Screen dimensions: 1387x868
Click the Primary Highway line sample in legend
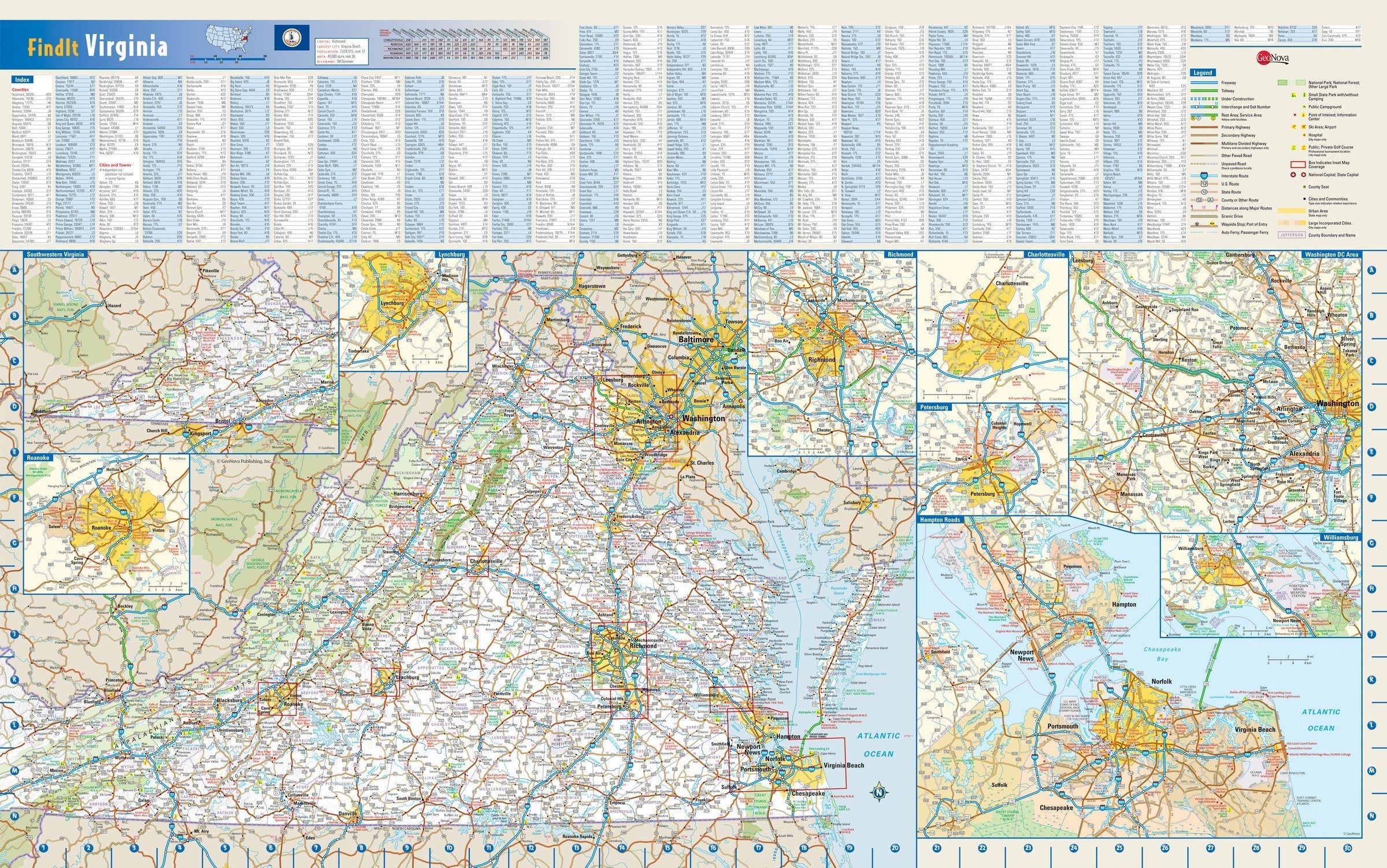pyautogui.click(x=1204, y=127)
